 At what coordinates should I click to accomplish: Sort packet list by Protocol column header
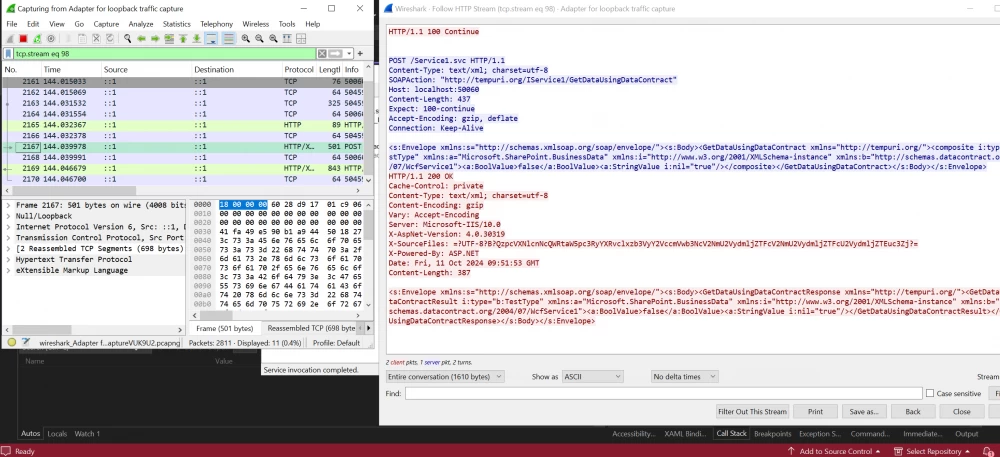tap(298, 69)
